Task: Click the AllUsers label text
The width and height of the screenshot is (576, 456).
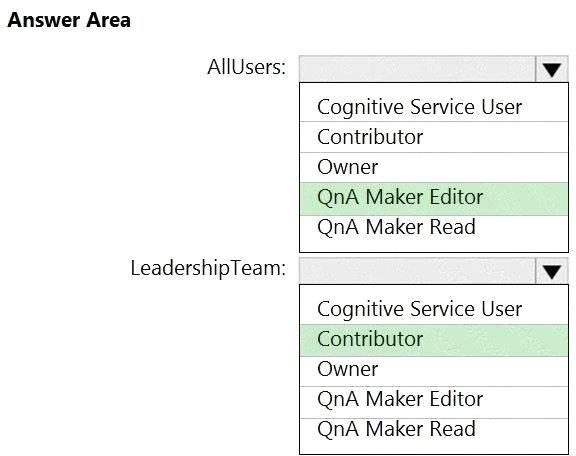Action: (x=246, y=67)
